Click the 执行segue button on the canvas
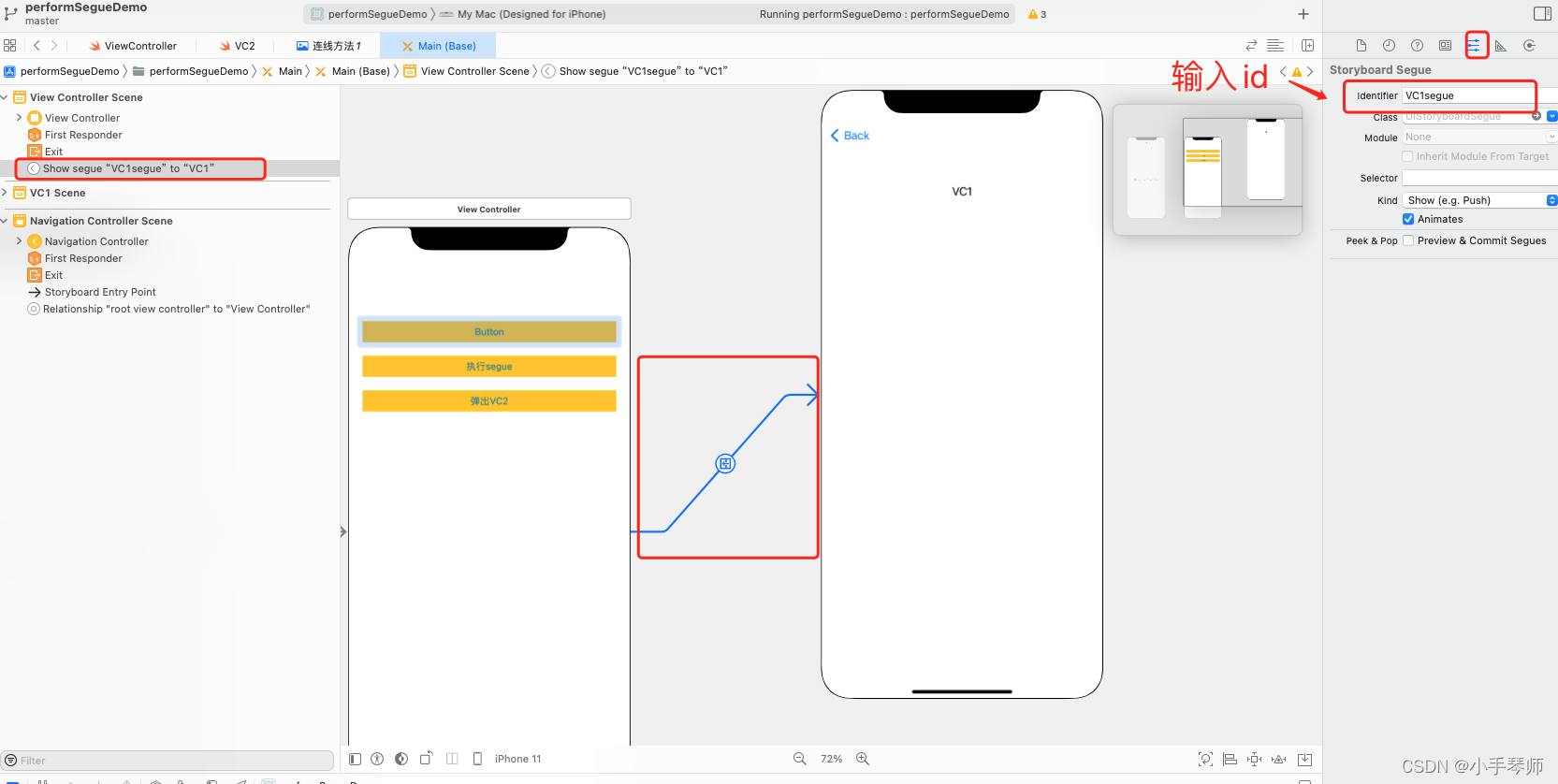Viewport: 1558px width, 784px height. click(x=489, y=367)
